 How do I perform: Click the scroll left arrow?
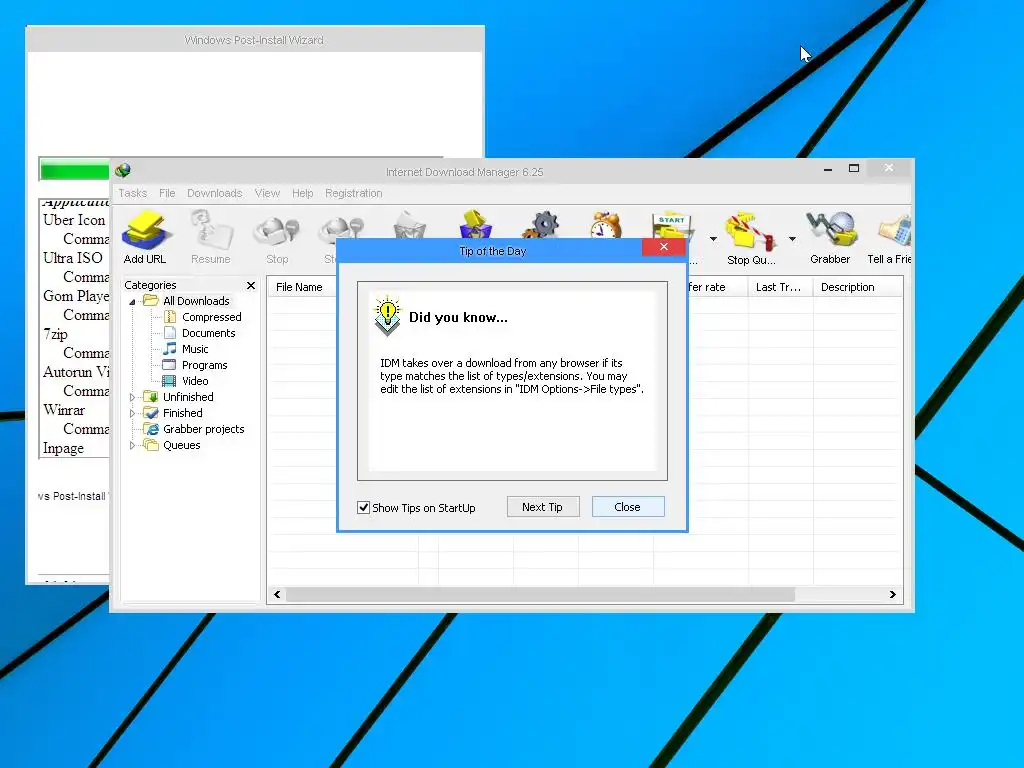tap(277, 594)
